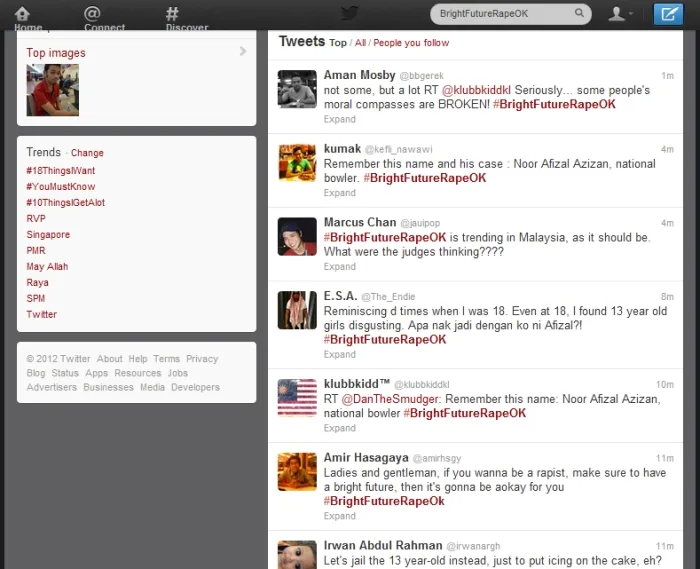Open klubbkidd's flag avatar
Viewport: 700px width, 569px height.
(x=297, y=398)
